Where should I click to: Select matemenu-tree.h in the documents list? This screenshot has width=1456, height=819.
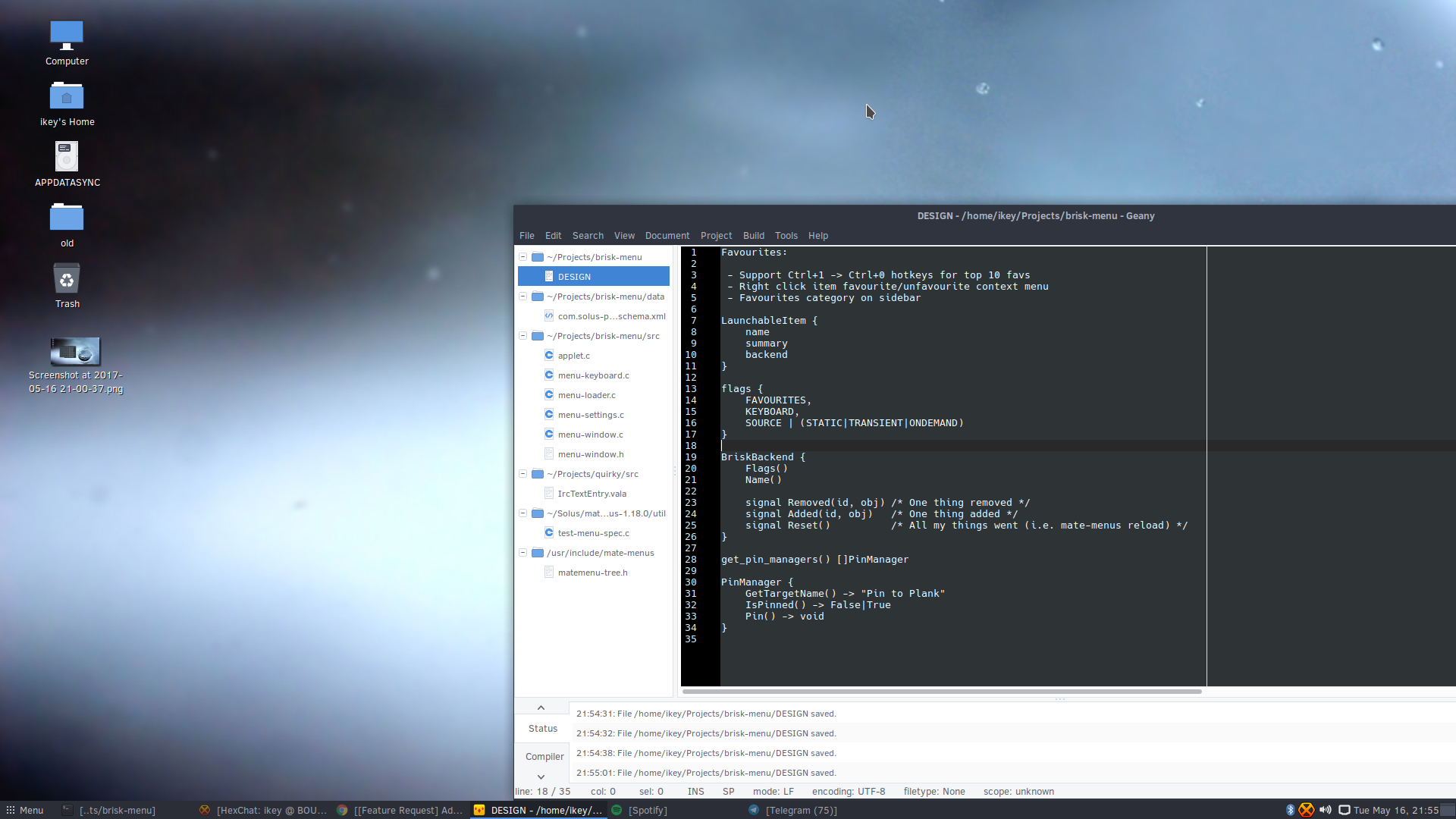point(593,573)
